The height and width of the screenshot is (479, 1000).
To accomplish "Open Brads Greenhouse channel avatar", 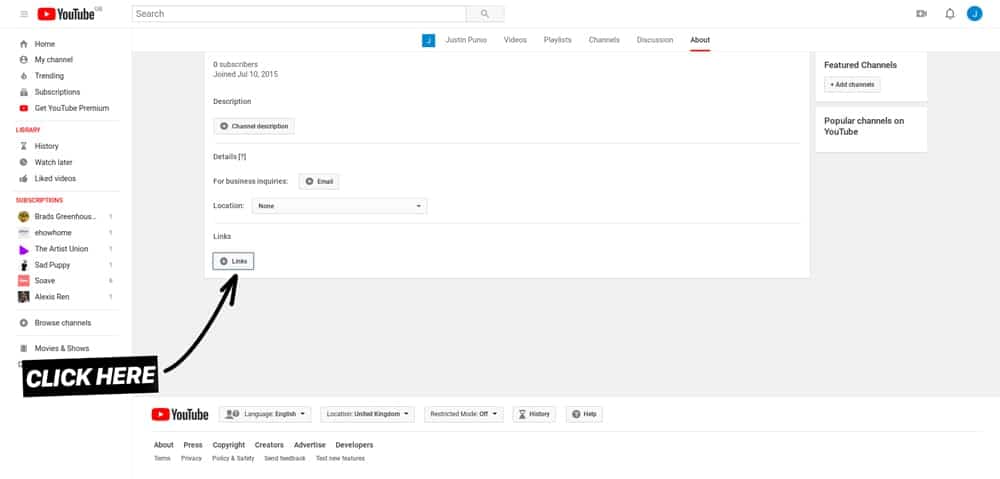I will pos(24,217).
